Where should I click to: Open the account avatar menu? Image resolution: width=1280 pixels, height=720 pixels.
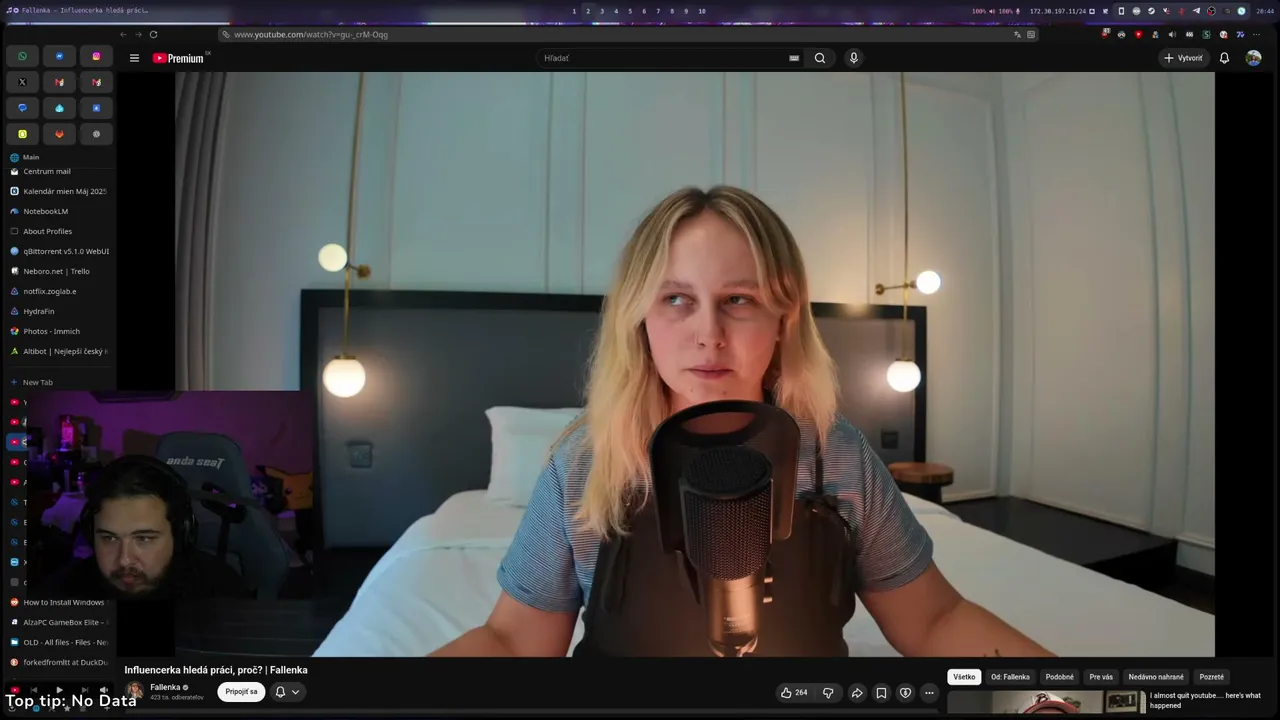click(x=1253, y=58)
